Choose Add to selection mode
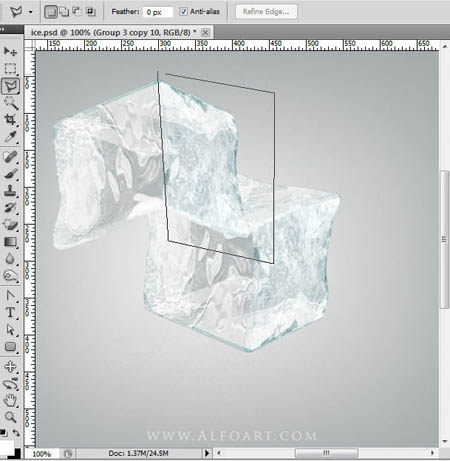 pos(64,12)
